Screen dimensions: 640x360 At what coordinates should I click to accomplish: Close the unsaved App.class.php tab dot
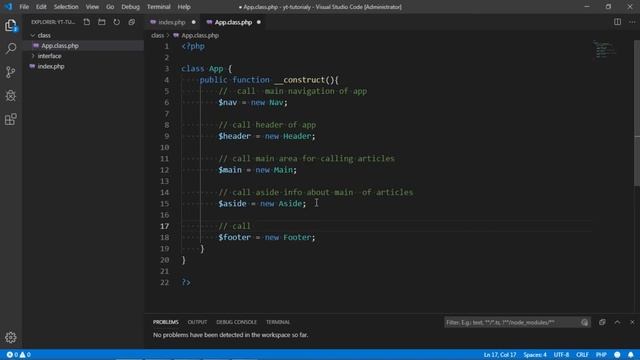(x=258, y=22)
